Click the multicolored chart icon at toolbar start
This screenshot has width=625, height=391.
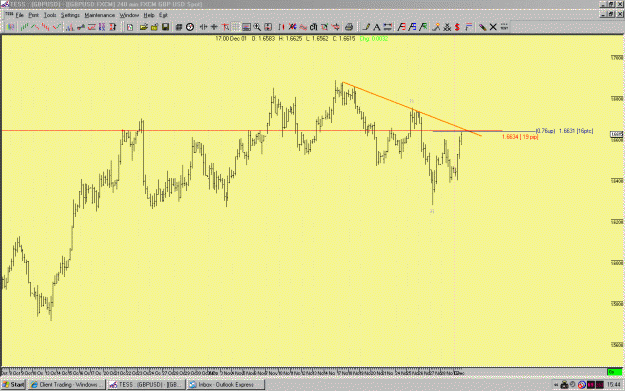[x=10, y=27]
